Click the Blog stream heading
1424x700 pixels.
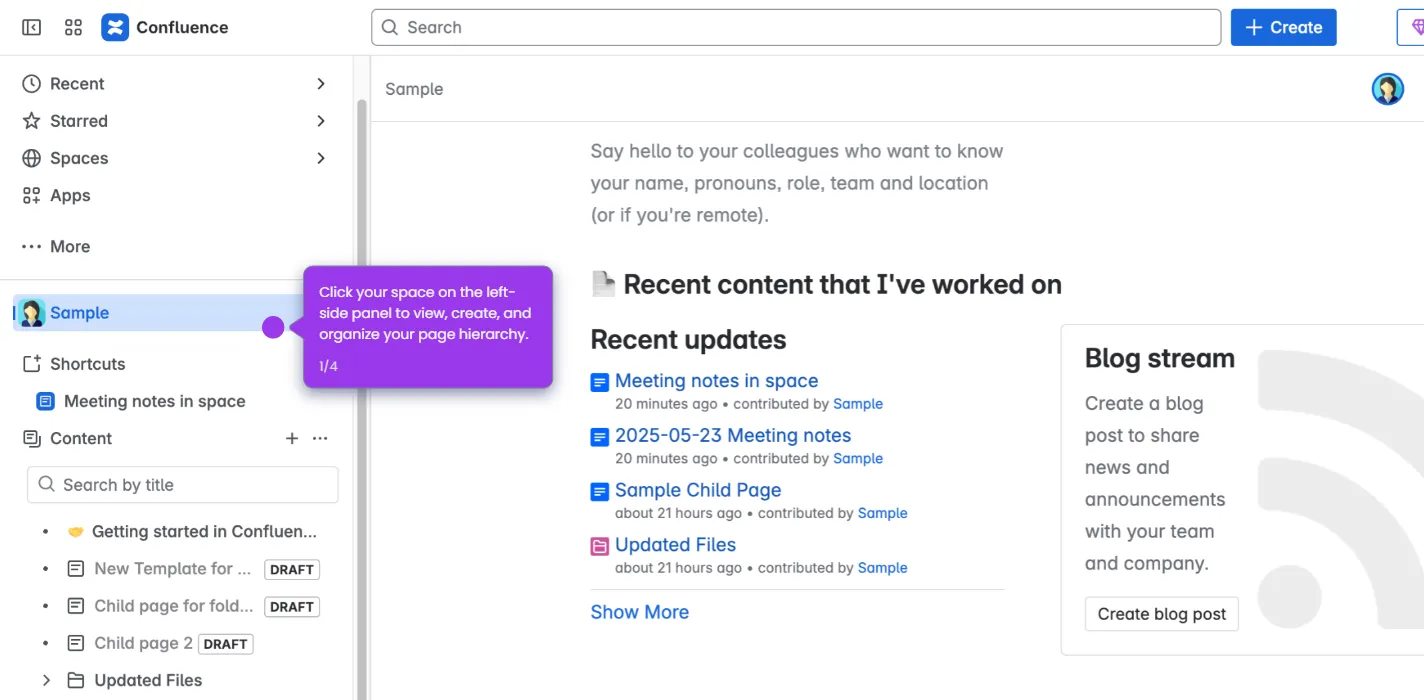pos(1160,358)
